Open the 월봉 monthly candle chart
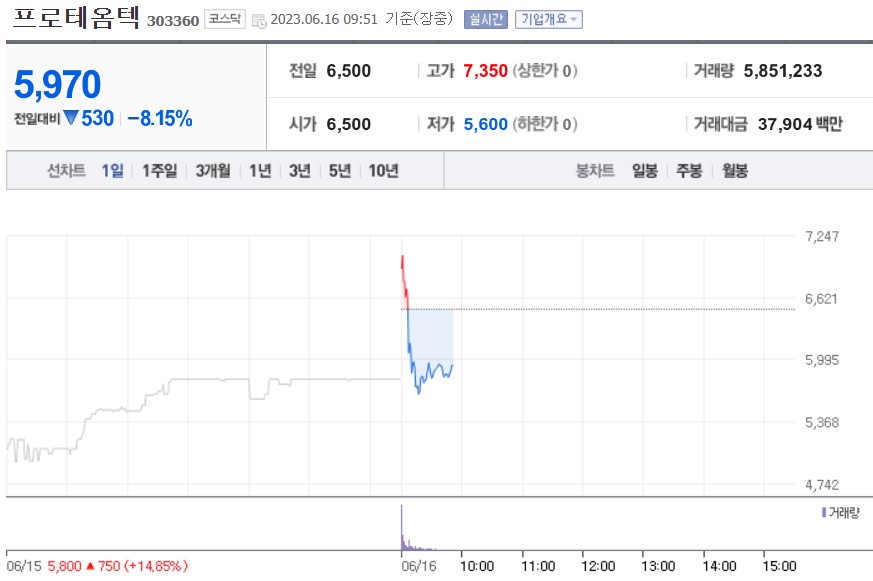The height and width of the screenshot is (581, 873). (x=734, y=170)
